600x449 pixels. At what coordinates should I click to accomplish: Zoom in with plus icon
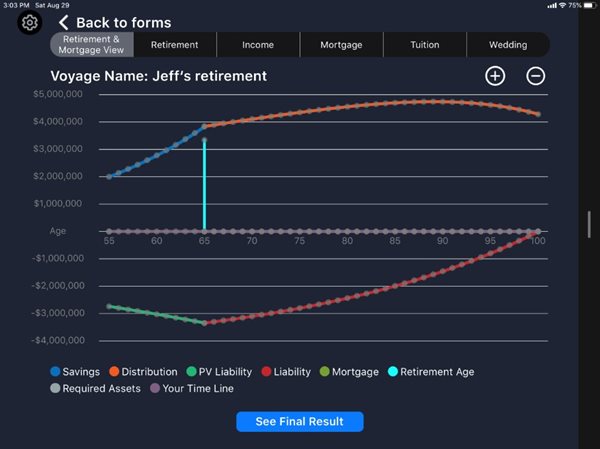point(495,76)
